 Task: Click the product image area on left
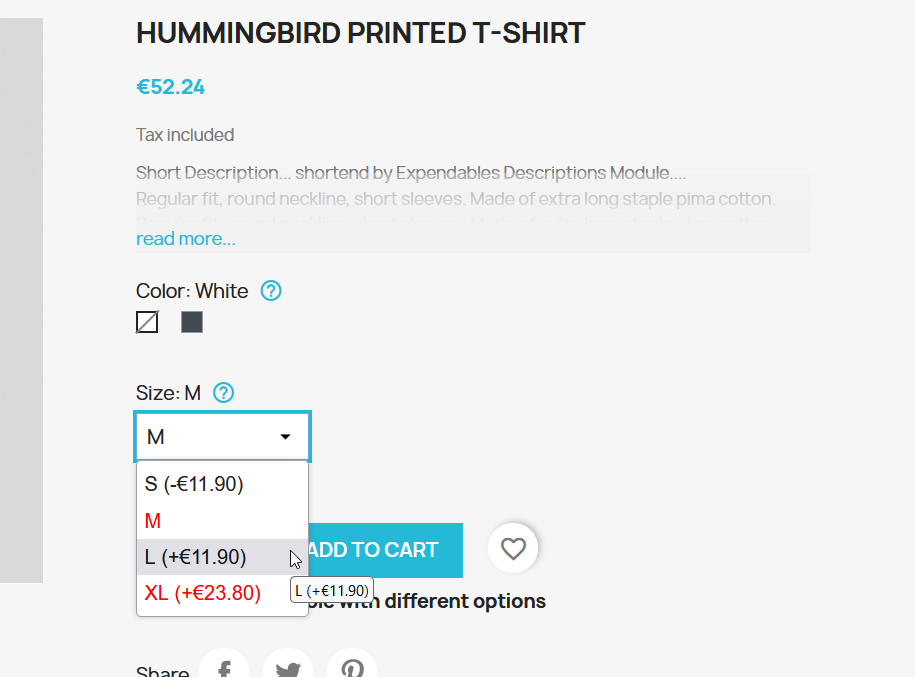pyautogui.click(x=21, y=300)
